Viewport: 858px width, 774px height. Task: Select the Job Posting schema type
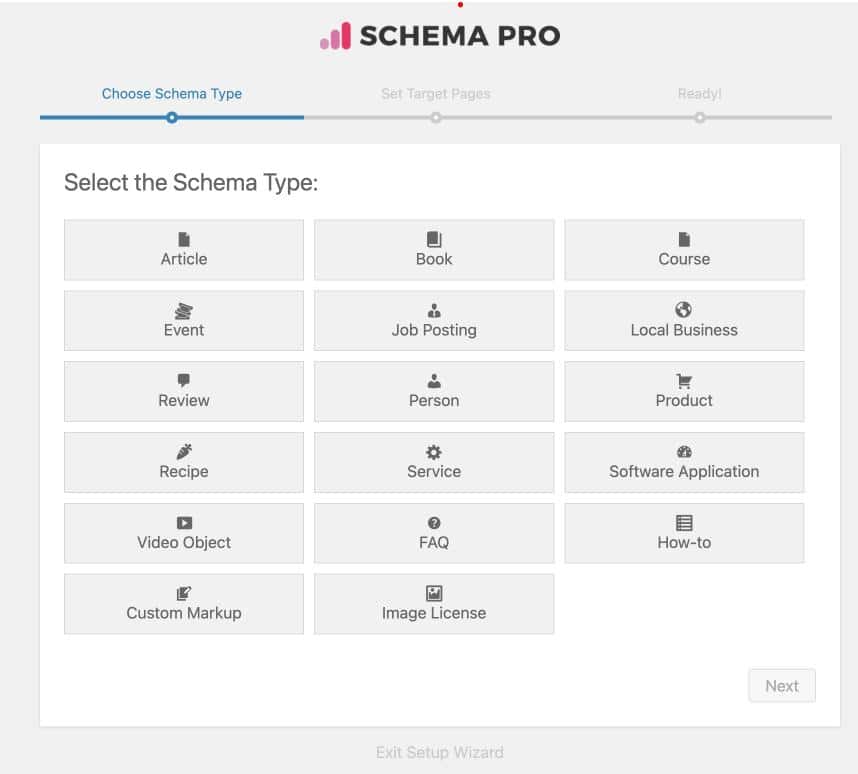coord(434,321)
